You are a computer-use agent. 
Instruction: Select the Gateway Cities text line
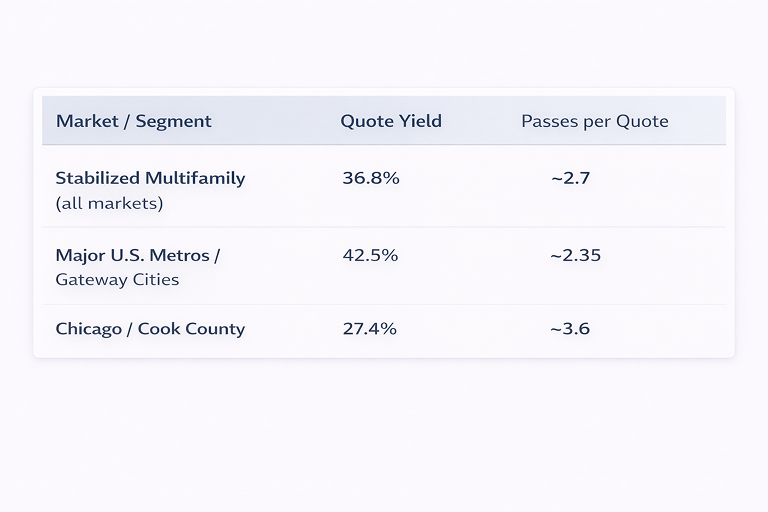[117, 279]
